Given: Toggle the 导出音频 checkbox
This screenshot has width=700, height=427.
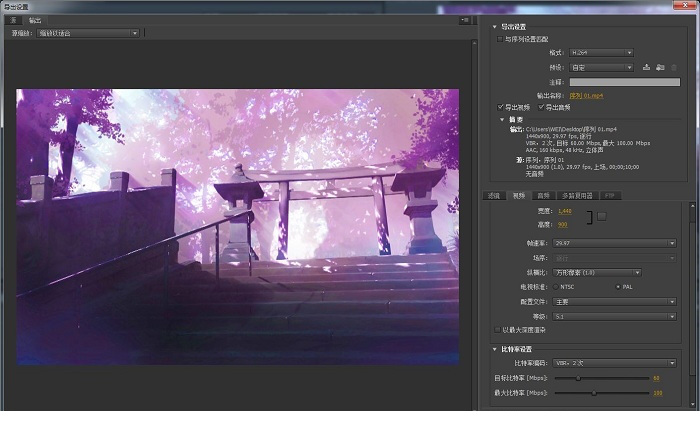Looking at the screenshot, I should coord(541,107).
